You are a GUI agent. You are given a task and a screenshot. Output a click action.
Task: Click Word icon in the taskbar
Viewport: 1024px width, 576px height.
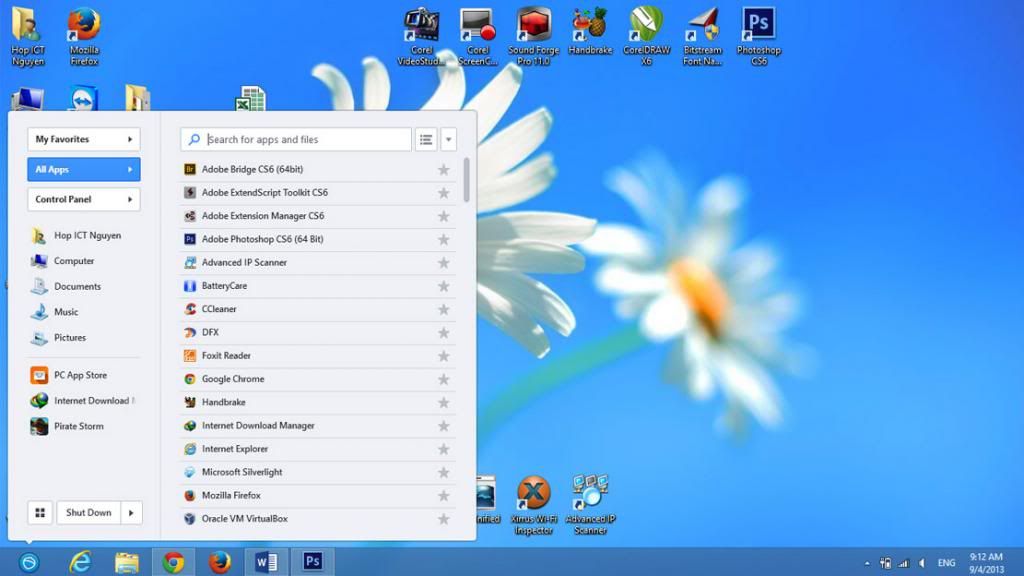coord(266,562)
